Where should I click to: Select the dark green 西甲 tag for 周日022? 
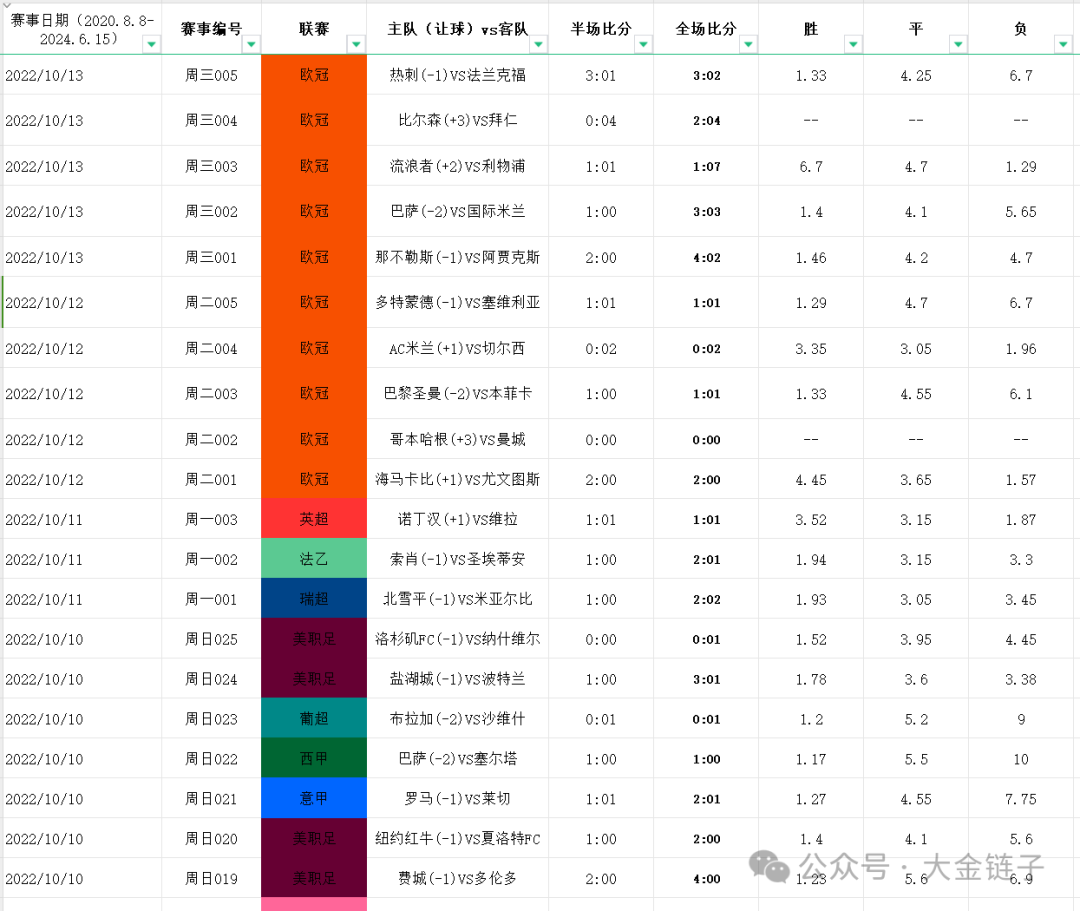[314, 759]
